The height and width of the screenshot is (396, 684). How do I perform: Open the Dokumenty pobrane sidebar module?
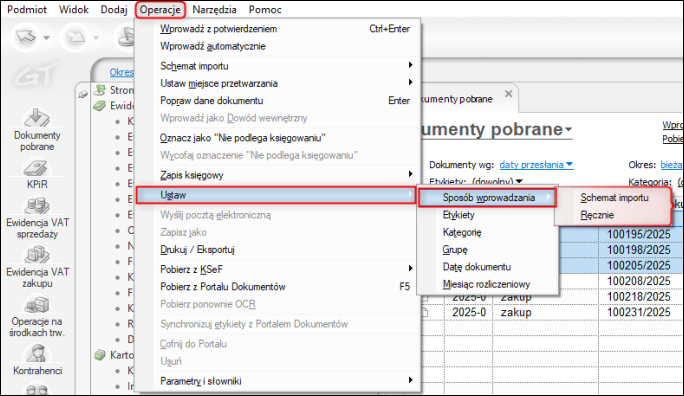point(37,130)
